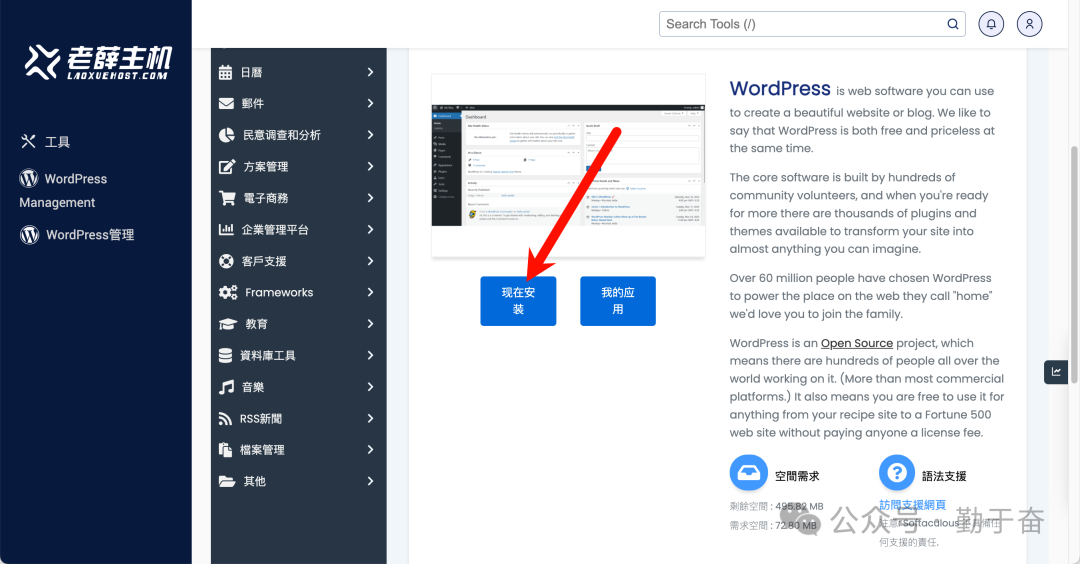Open the user account profile icon
The width and height of the screenshot is (1080, 564).
[x=1029, y=24]
